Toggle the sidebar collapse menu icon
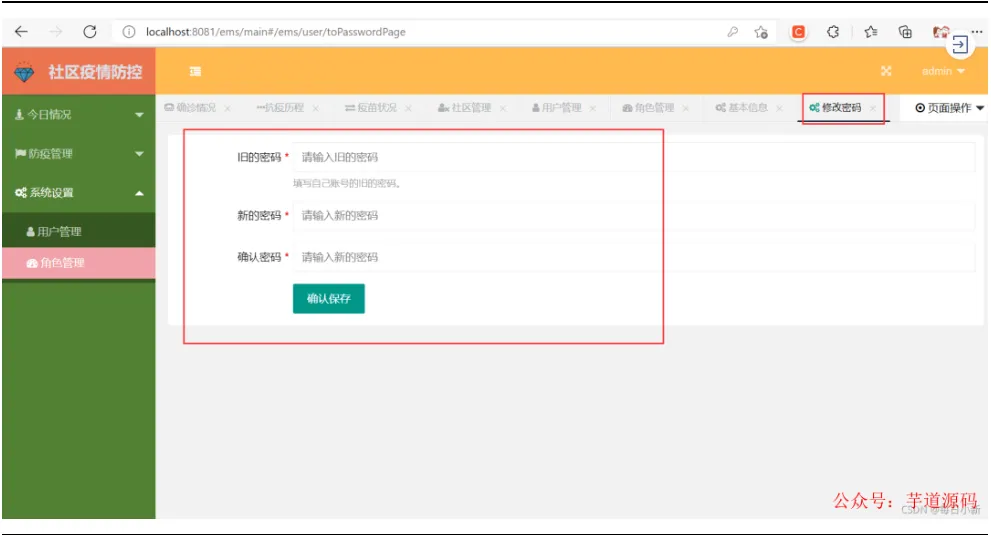 195,71
